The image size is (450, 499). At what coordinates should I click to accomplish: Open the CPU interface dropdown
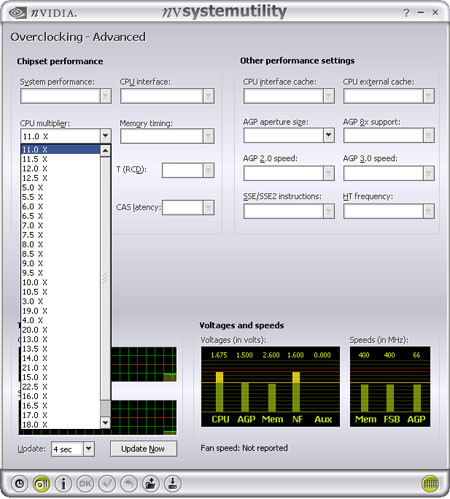[x=167, y=96]
